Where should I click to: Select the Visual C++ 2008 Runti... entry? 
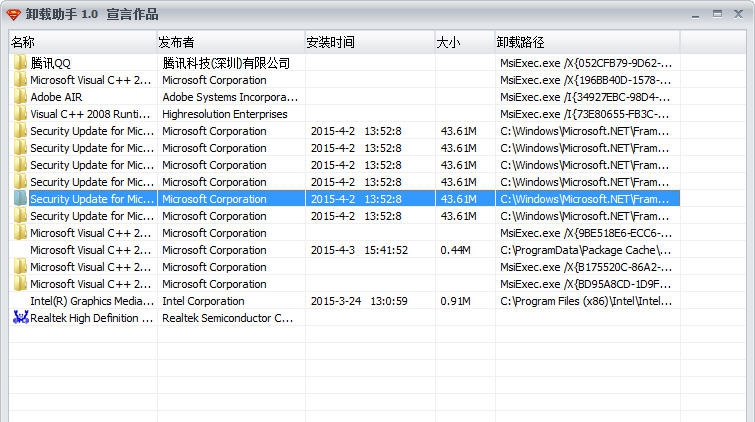(90, 114)
